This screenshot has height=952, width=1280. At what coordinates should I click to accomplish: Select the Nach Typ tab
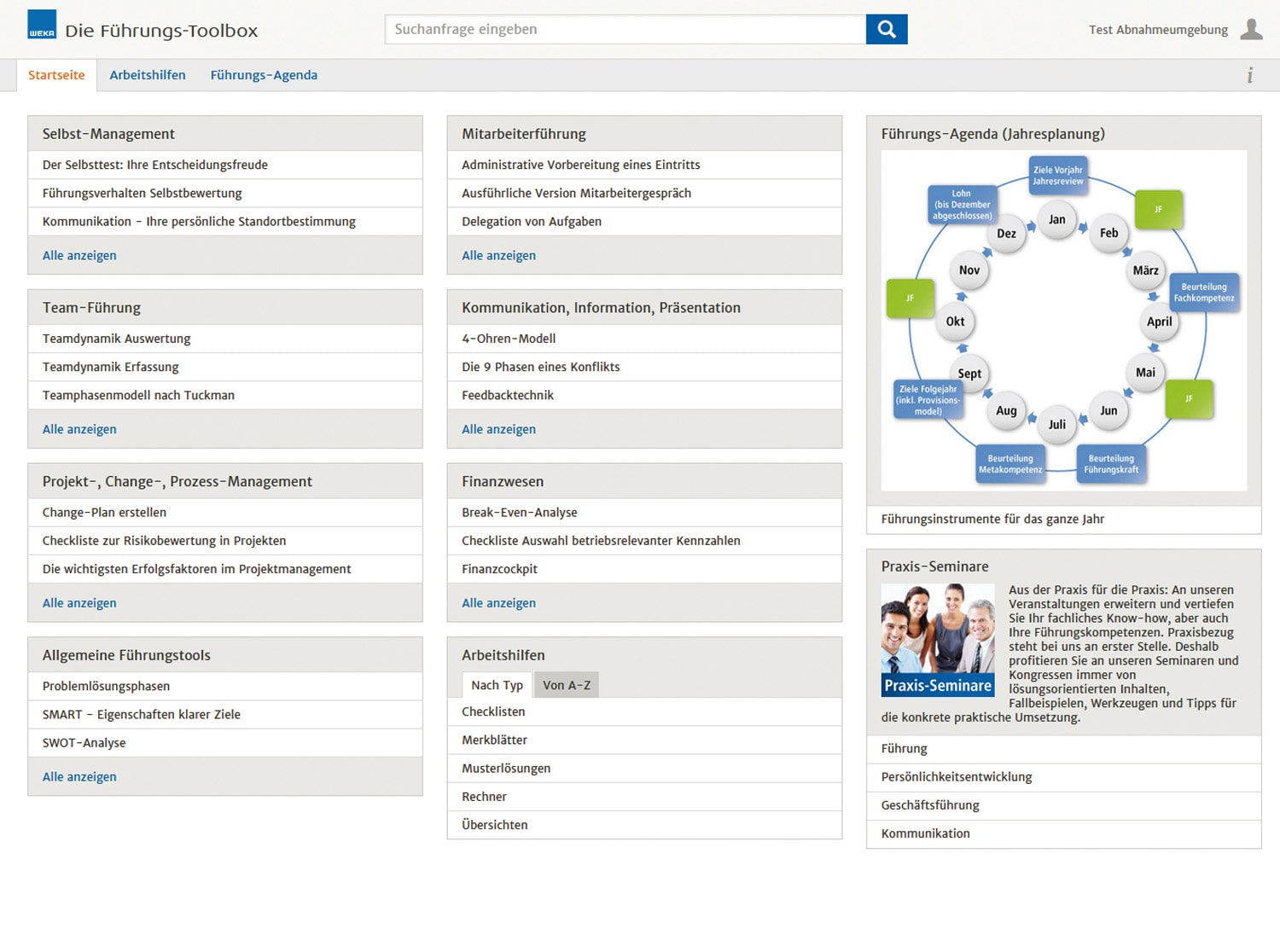[x=497, y=685]
